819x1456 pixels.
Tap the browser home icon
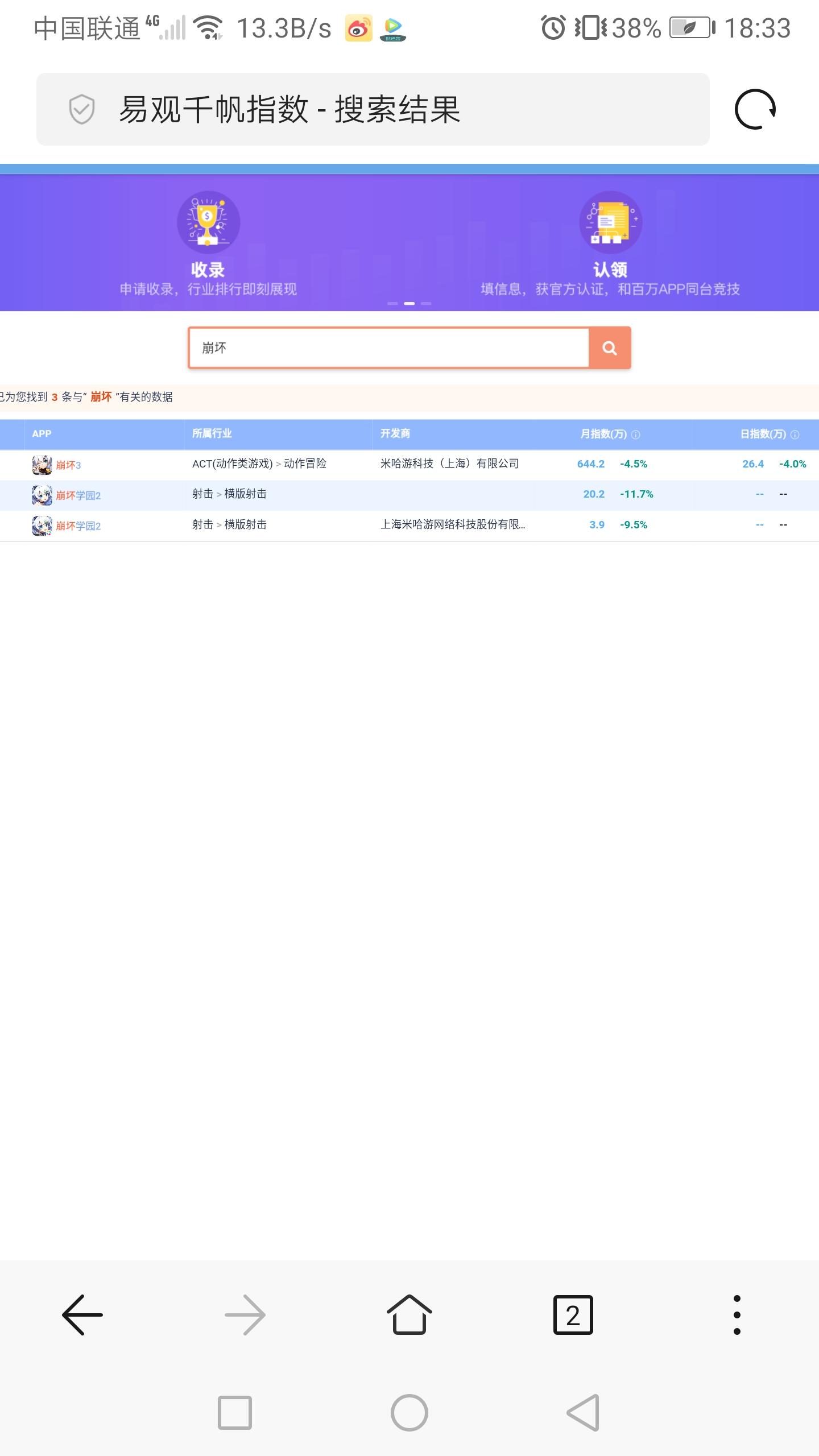click(409, 1314)
